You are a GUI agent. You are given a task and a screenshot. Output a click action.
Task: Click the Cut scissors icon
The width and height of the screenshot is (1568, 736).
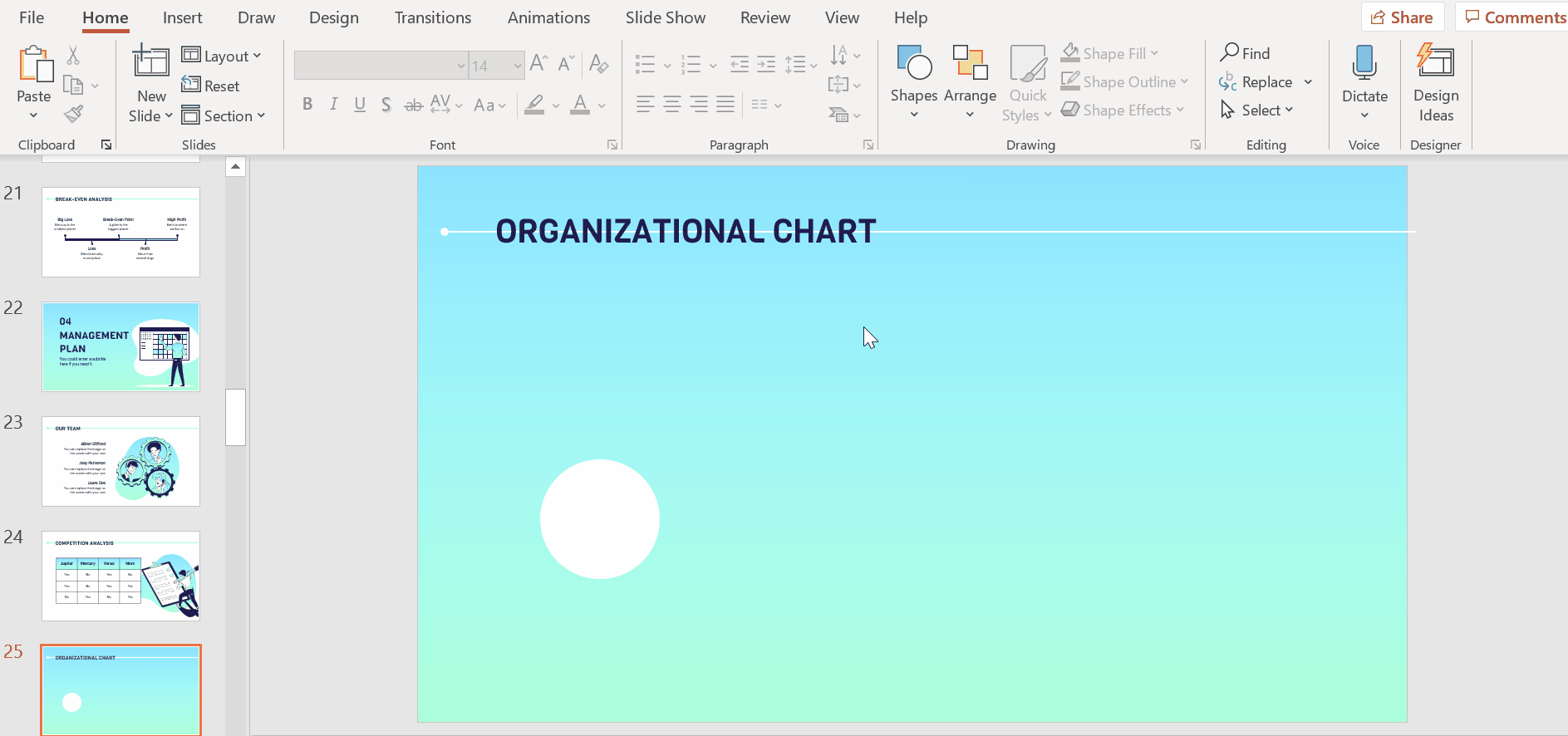(x=73, y=56)
